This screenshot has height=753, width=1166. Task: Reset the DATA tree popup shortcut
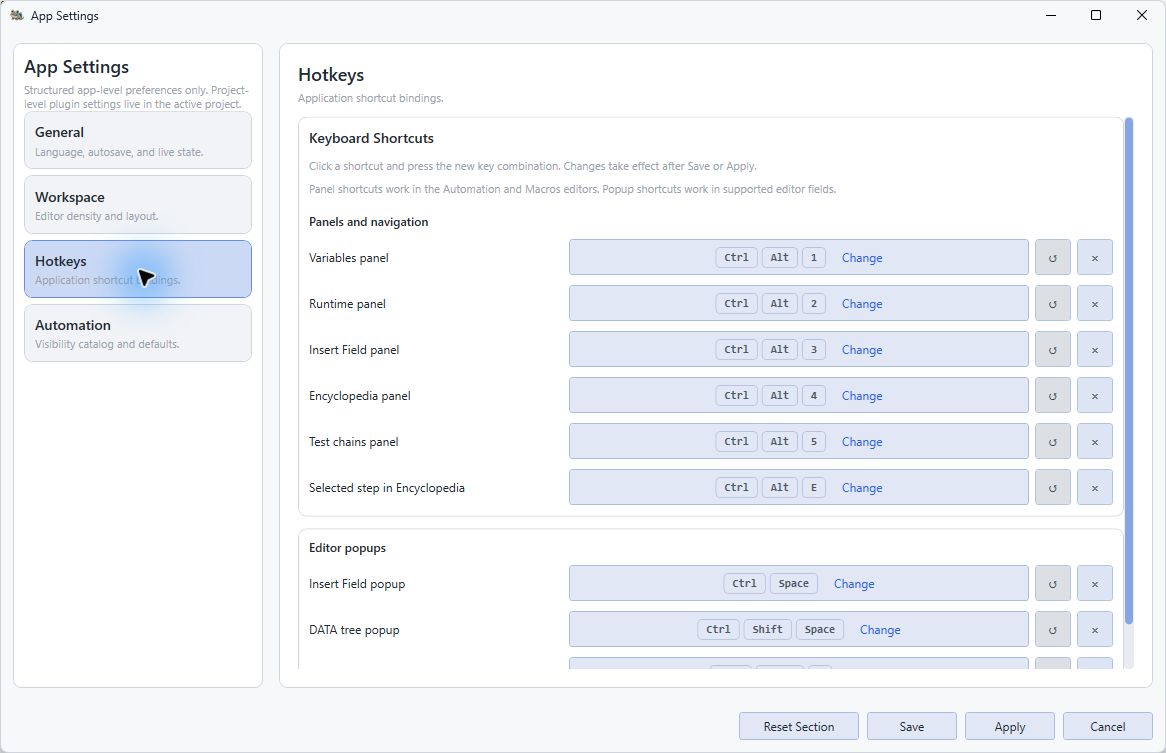[x=1052, y=630]
